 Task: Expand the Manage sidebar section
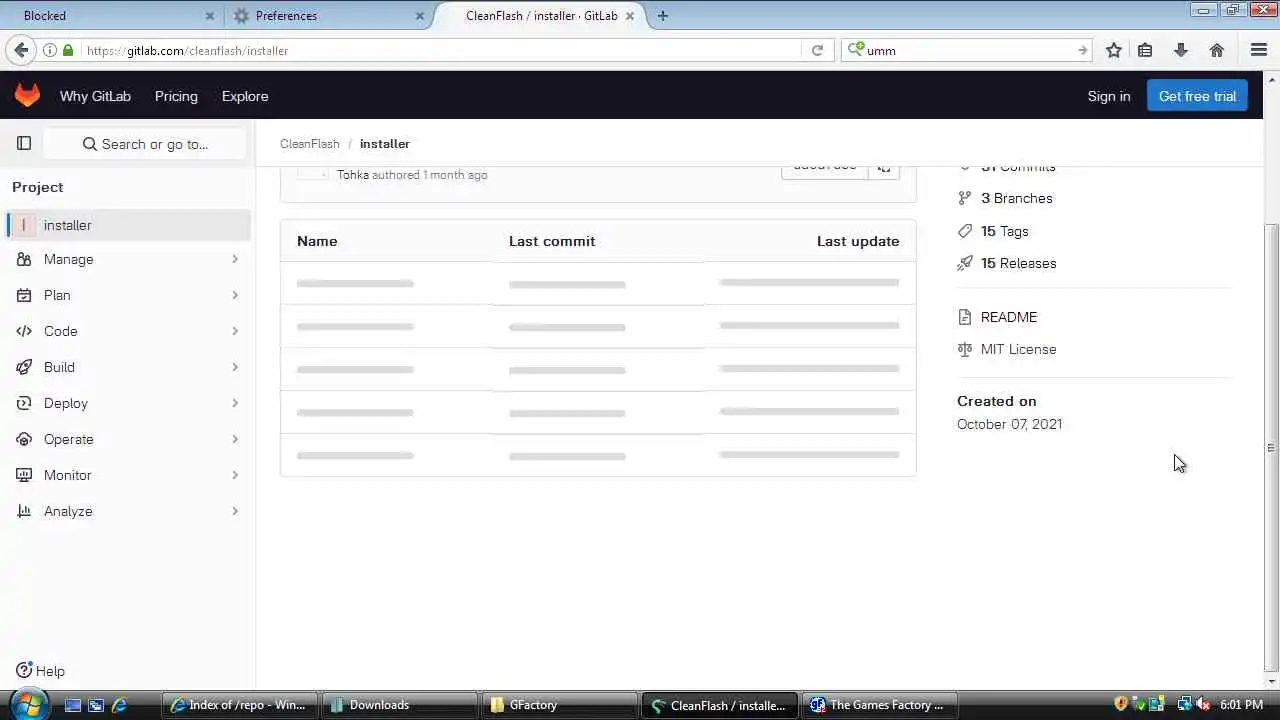[127, 259]
